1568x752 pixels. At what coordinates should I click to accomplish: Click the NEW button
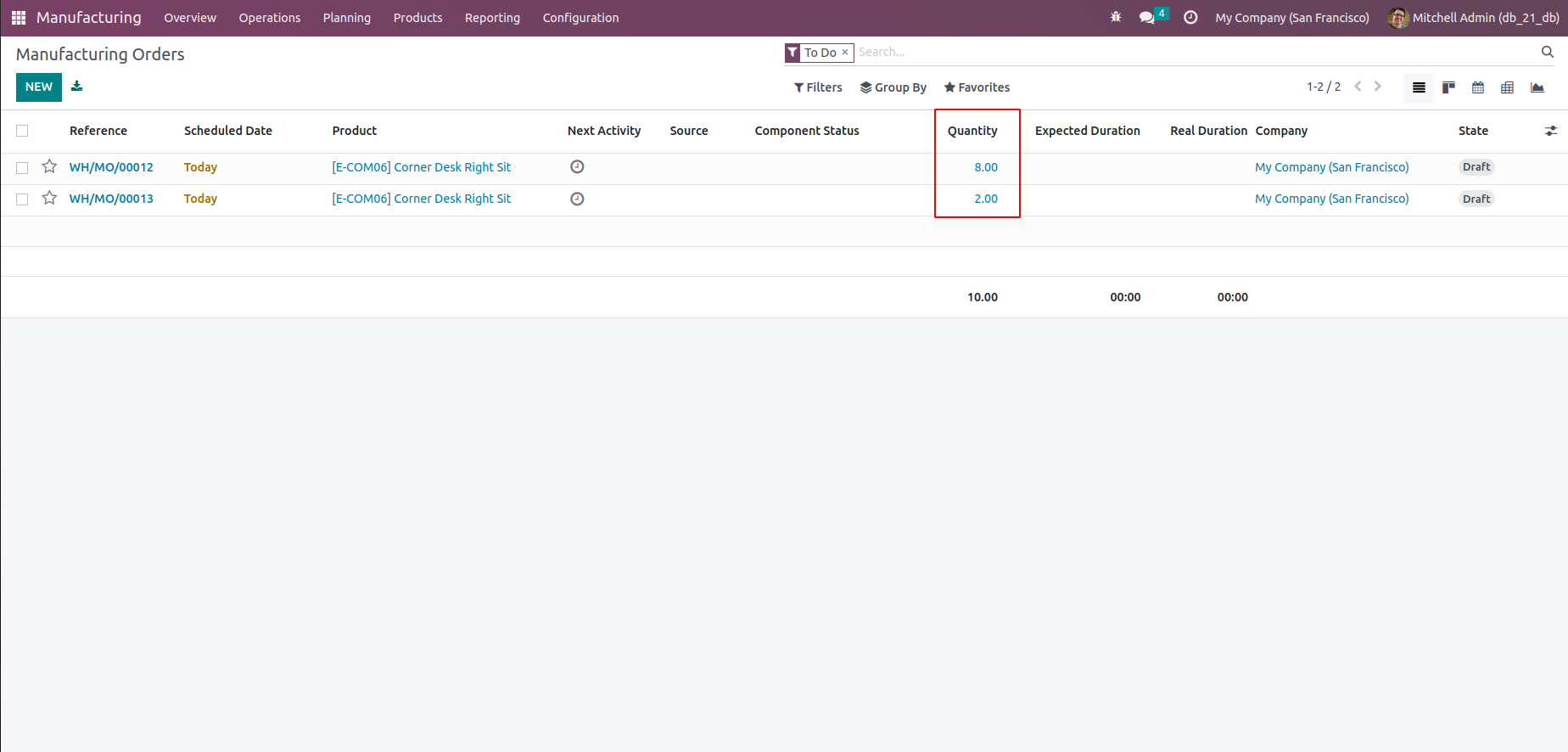[39, 87]
